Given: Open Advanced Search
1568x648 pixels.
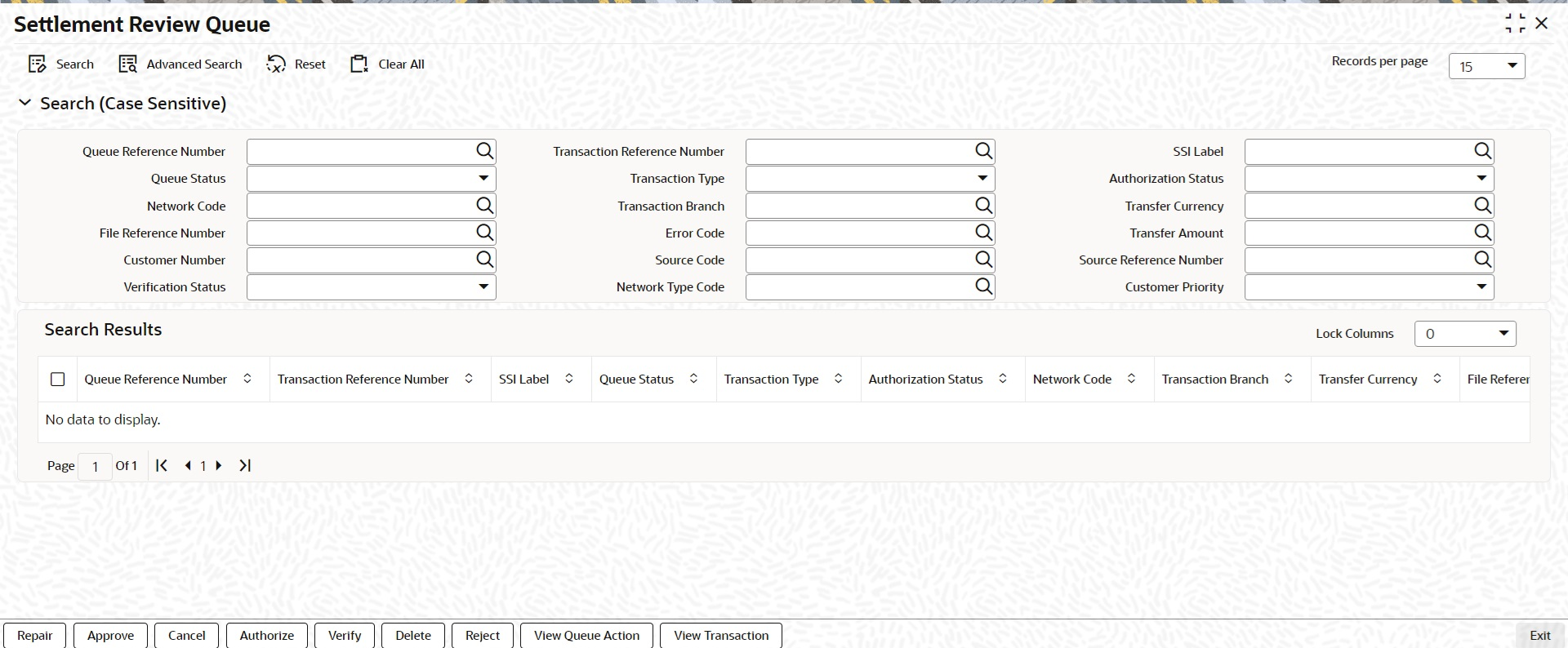Looking at the screenshot, I should [x=180, y=64].
